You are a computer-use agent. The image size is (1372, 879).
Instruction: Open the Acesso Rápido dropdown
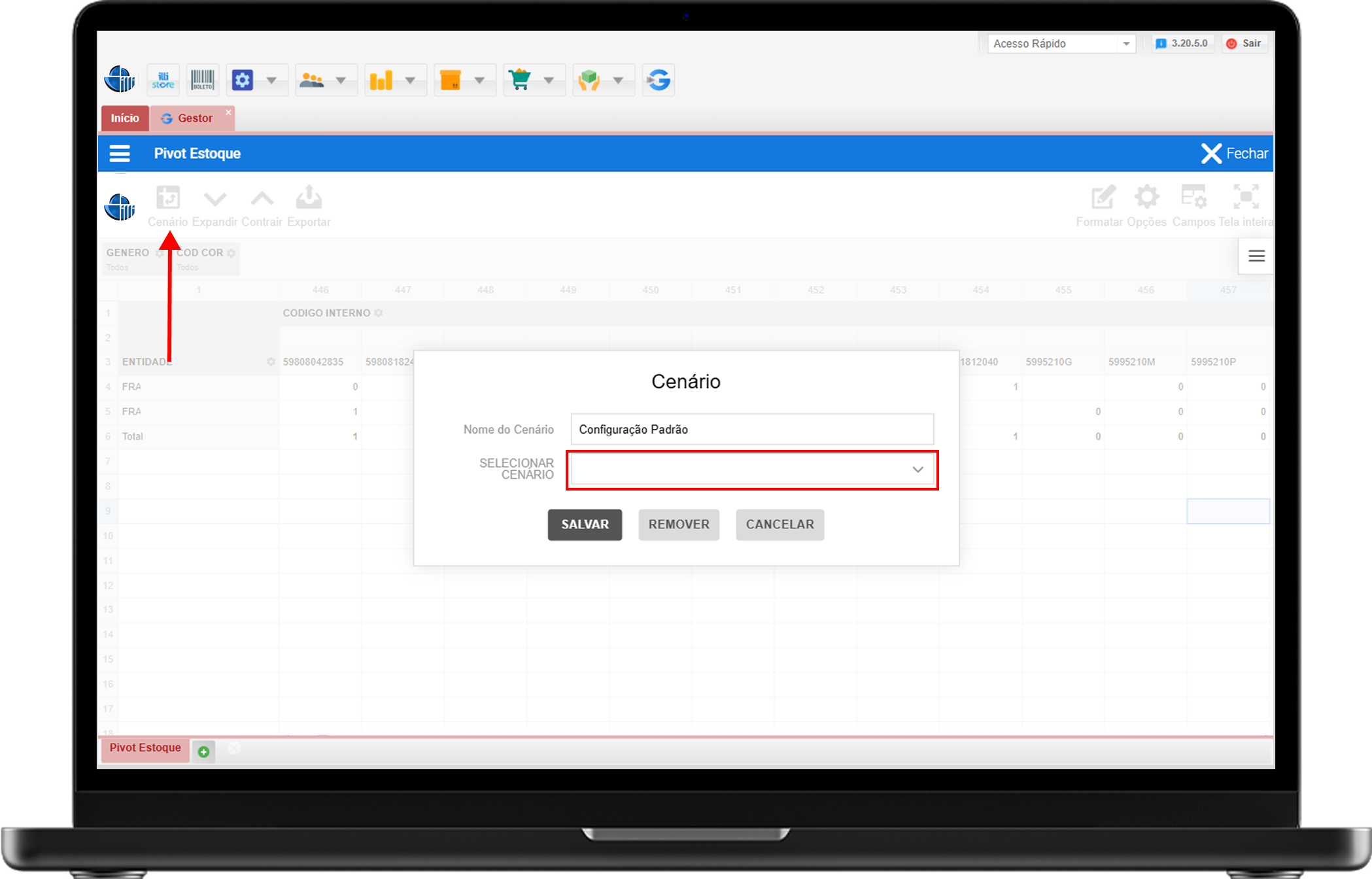coord(1061,44)
